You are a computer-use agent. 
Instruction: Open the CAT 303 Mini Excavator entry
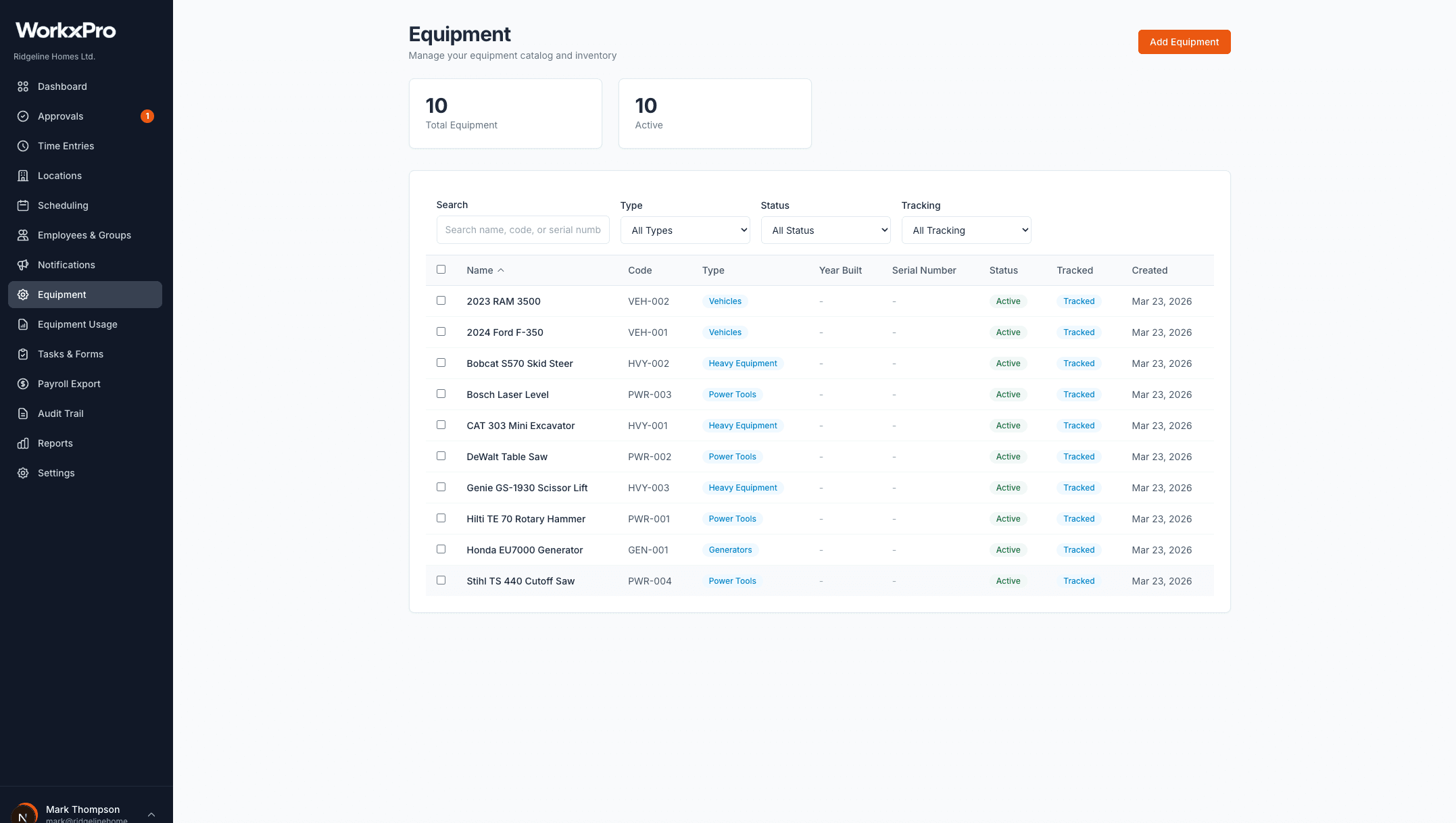pos(520,426)
